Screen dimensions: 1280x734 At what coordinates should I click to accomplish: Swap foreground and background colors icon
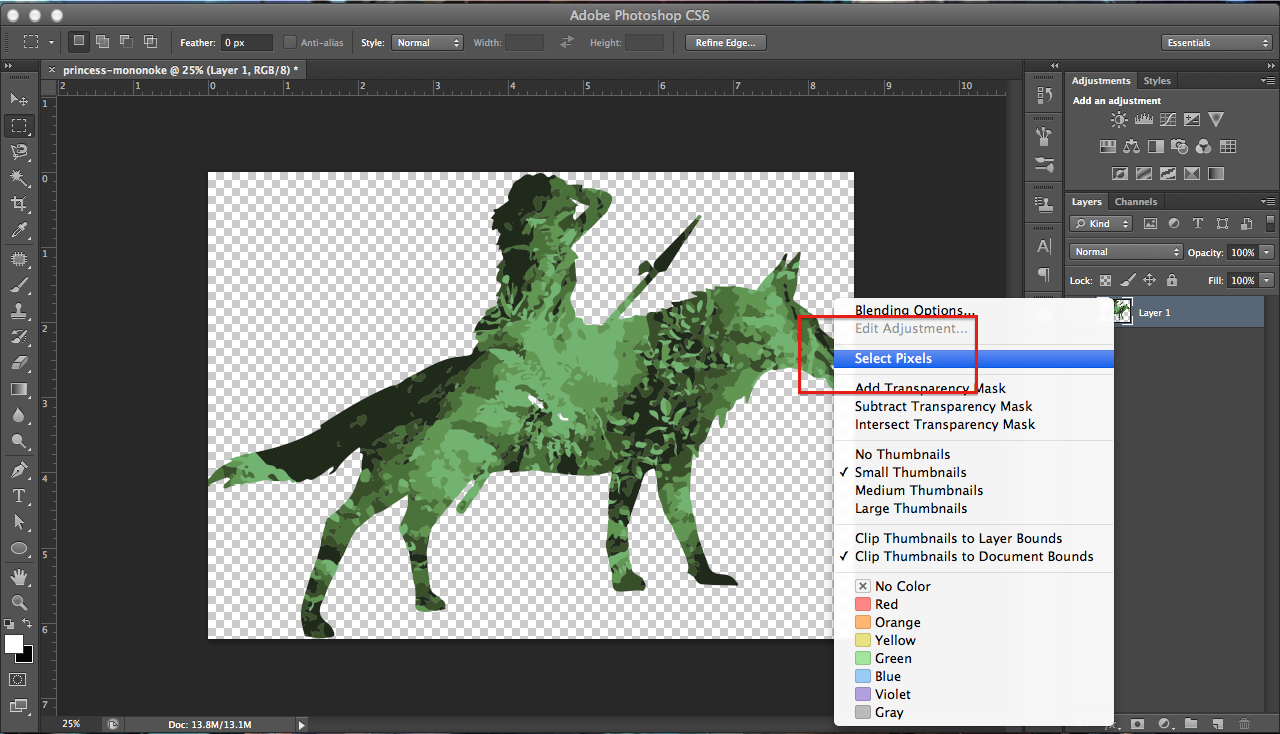[27, 625]
